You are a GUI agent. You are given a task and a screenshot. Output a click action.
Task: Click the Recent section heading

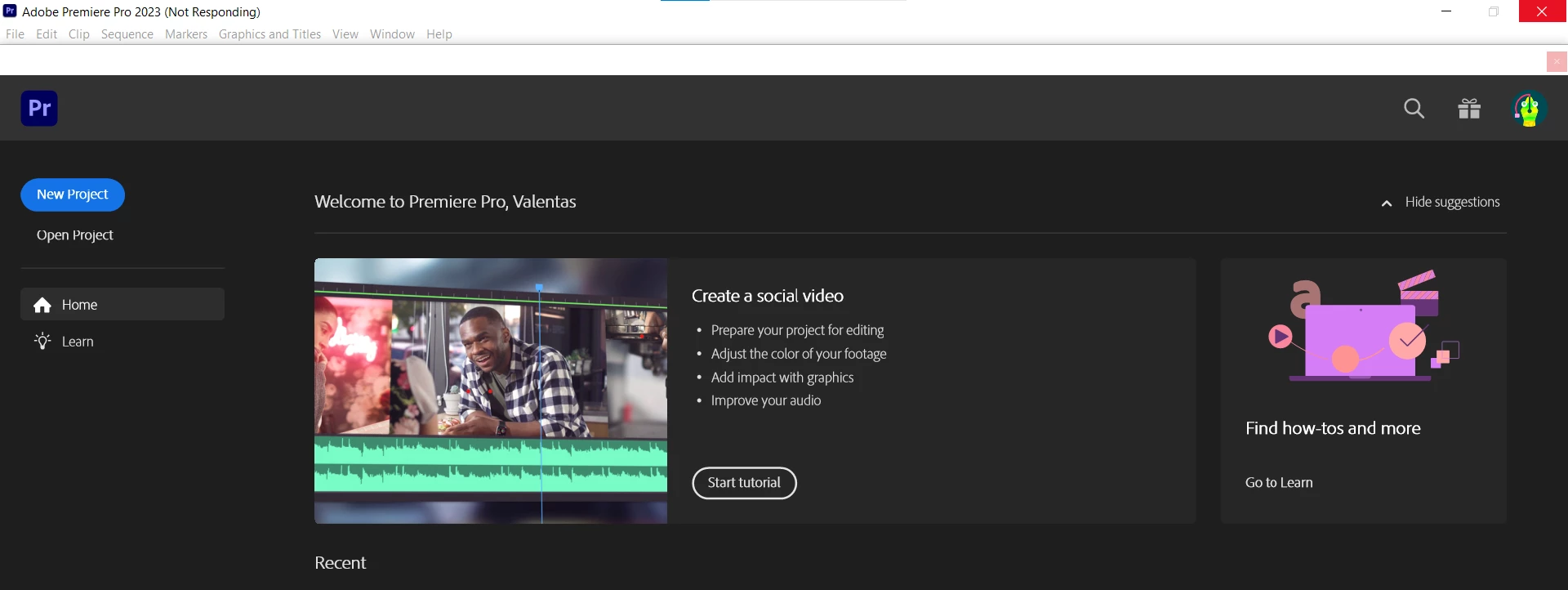(341, 563)
